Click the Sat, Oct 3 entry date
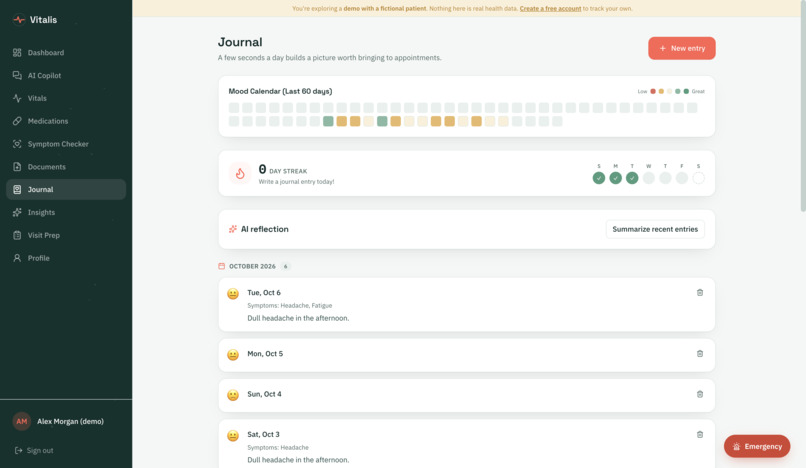Screen dimensions: 806x468 point(263,434)
